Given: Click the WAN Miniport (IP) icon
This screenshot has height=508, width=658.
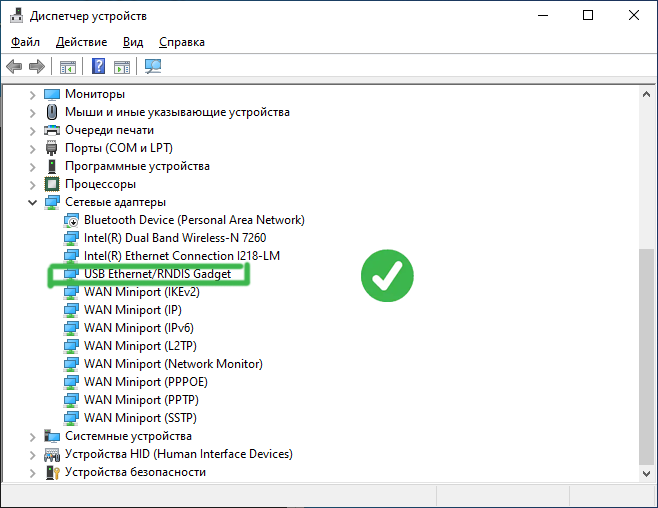Looking at the screenshot, I should coord(71,310).
